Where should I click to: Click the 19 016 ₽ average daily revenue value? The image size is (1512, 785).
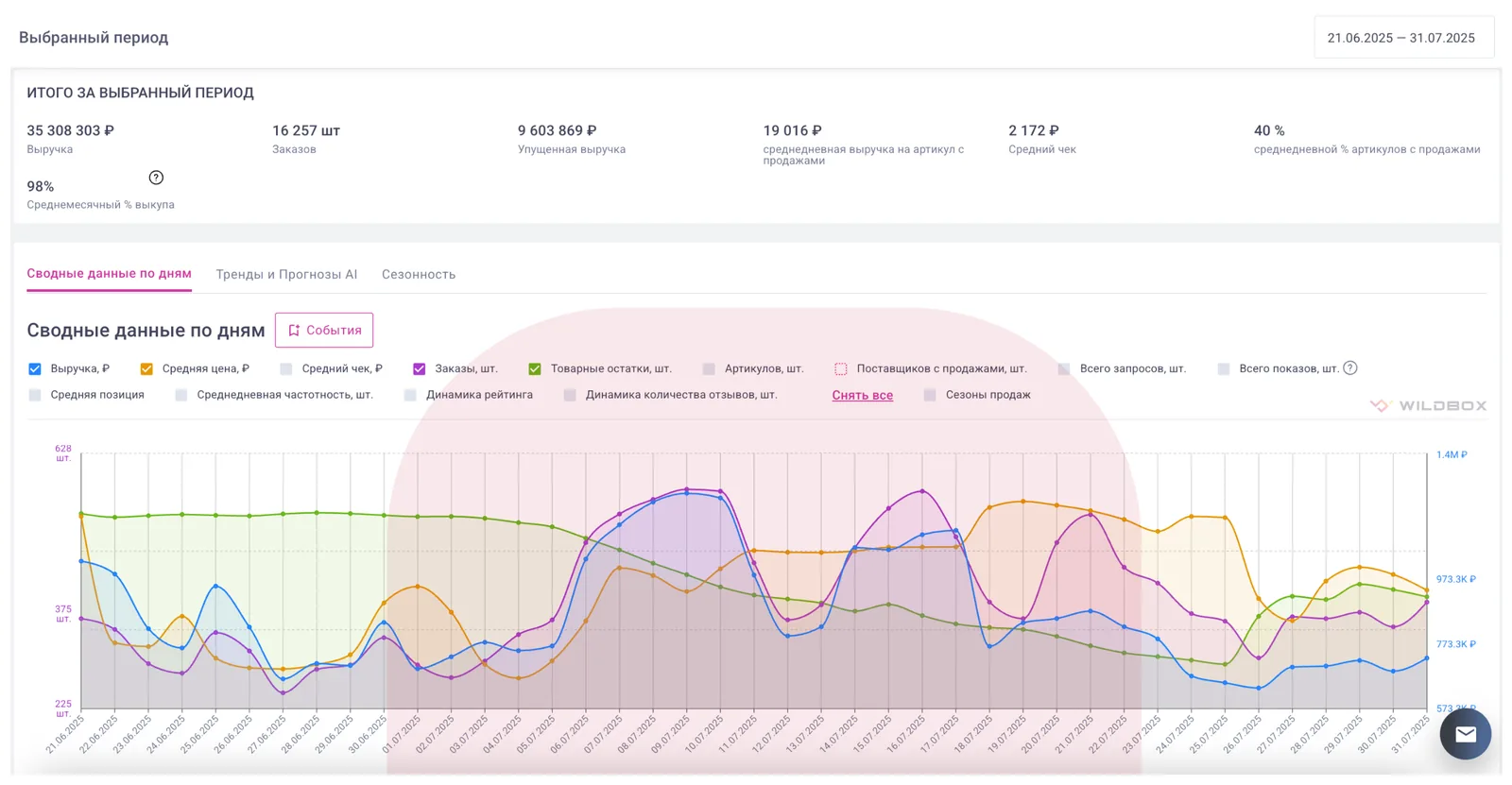coord(793,130)
